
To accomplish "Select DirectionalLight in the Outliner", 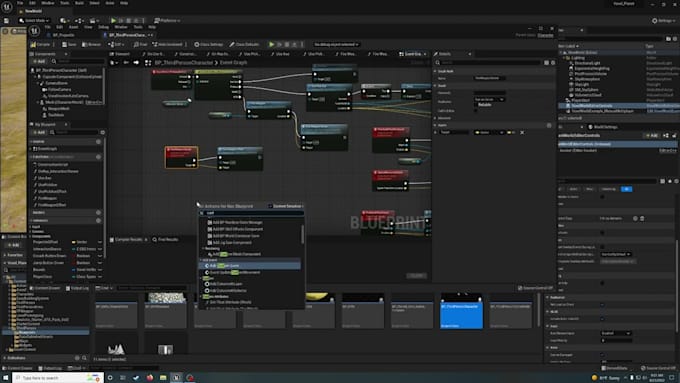I will pos(587,63).
